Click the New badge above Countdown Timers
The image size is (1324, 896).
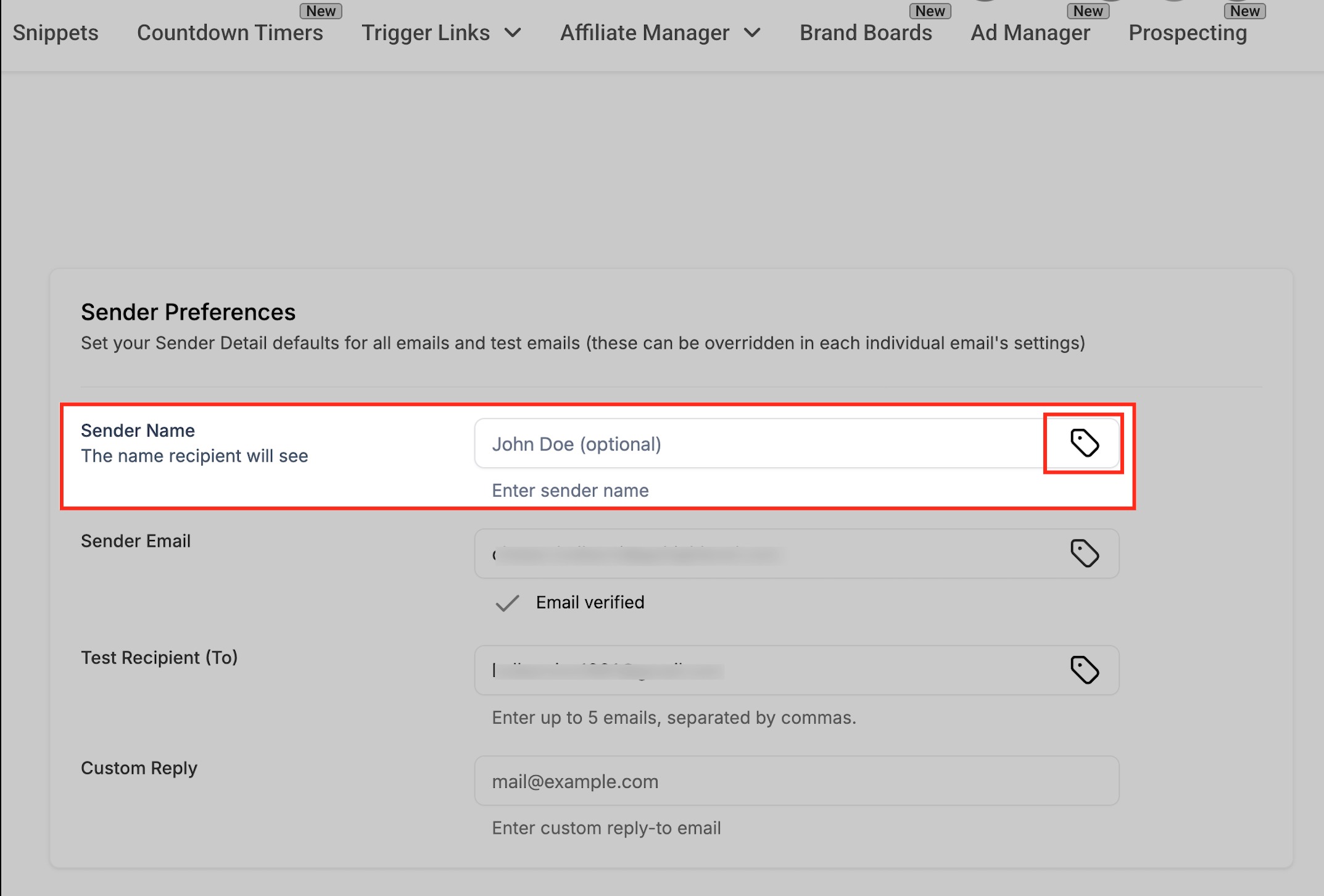[321, 11]
